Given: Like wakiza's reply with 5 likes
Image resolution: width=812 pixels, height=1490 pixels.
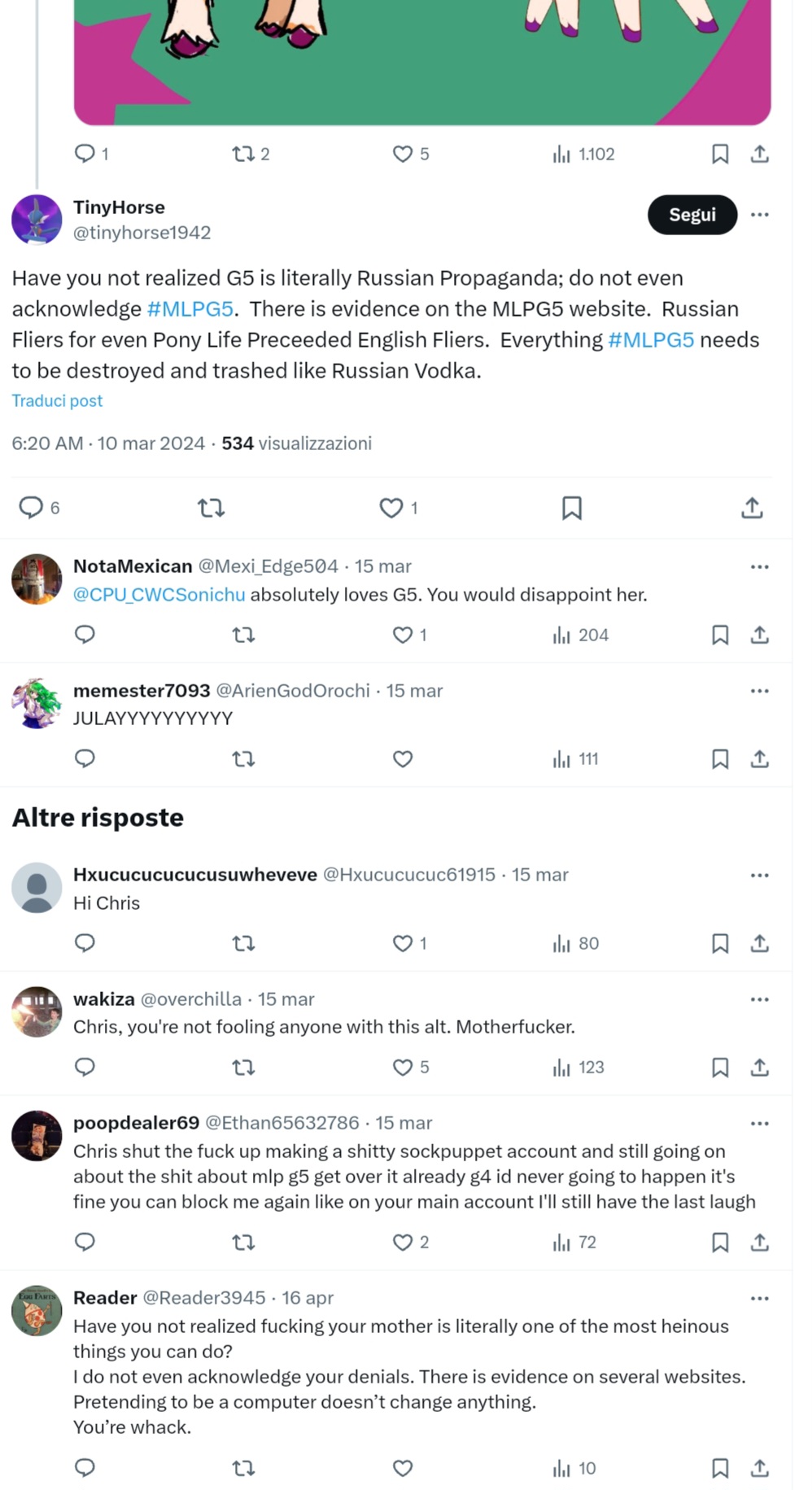Looking at the screenshot, I should tap(403, 1068).
